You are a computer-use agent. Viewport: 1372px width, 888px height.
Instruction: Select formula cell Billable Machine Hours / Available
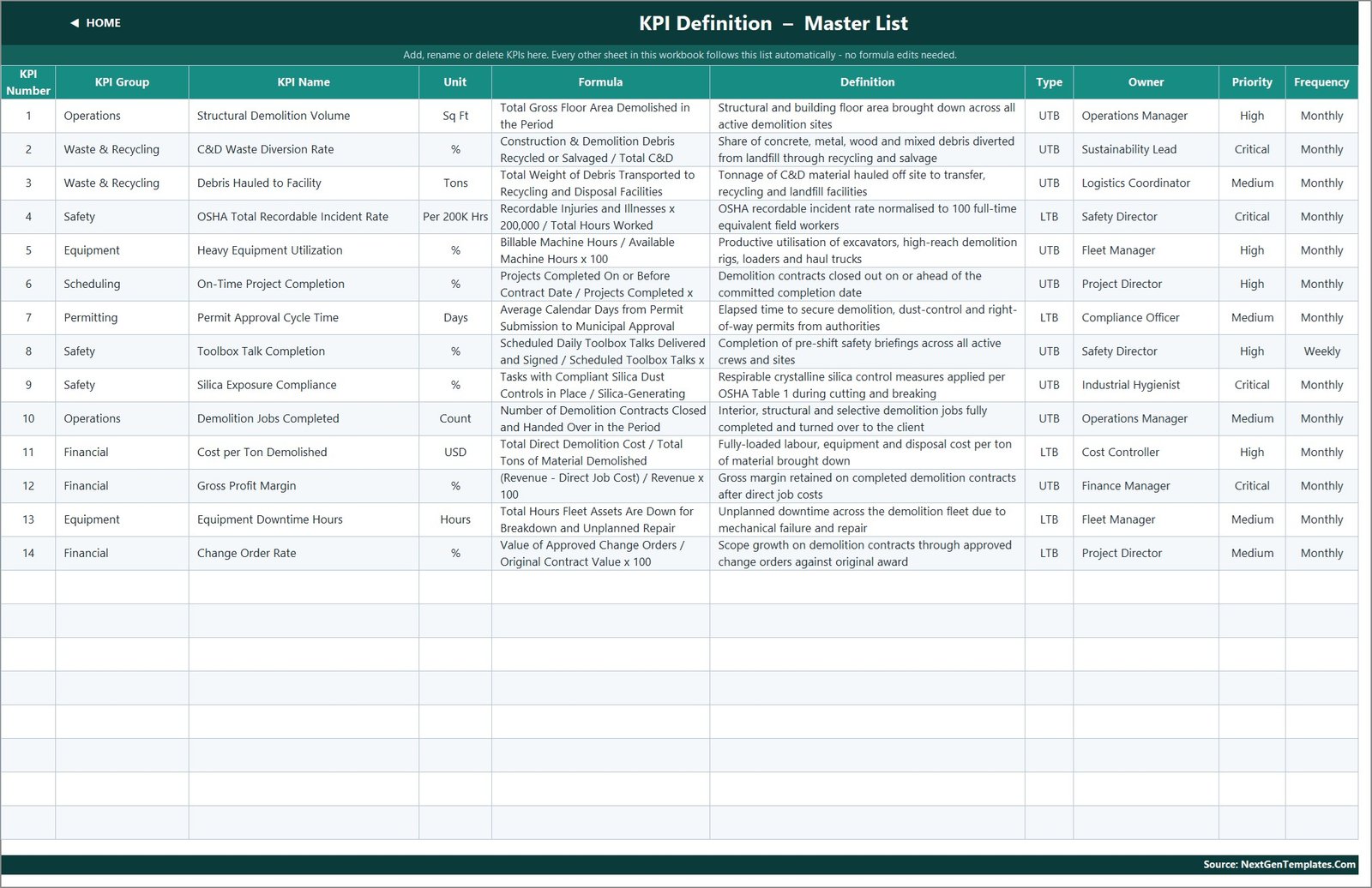coord(600,250)
